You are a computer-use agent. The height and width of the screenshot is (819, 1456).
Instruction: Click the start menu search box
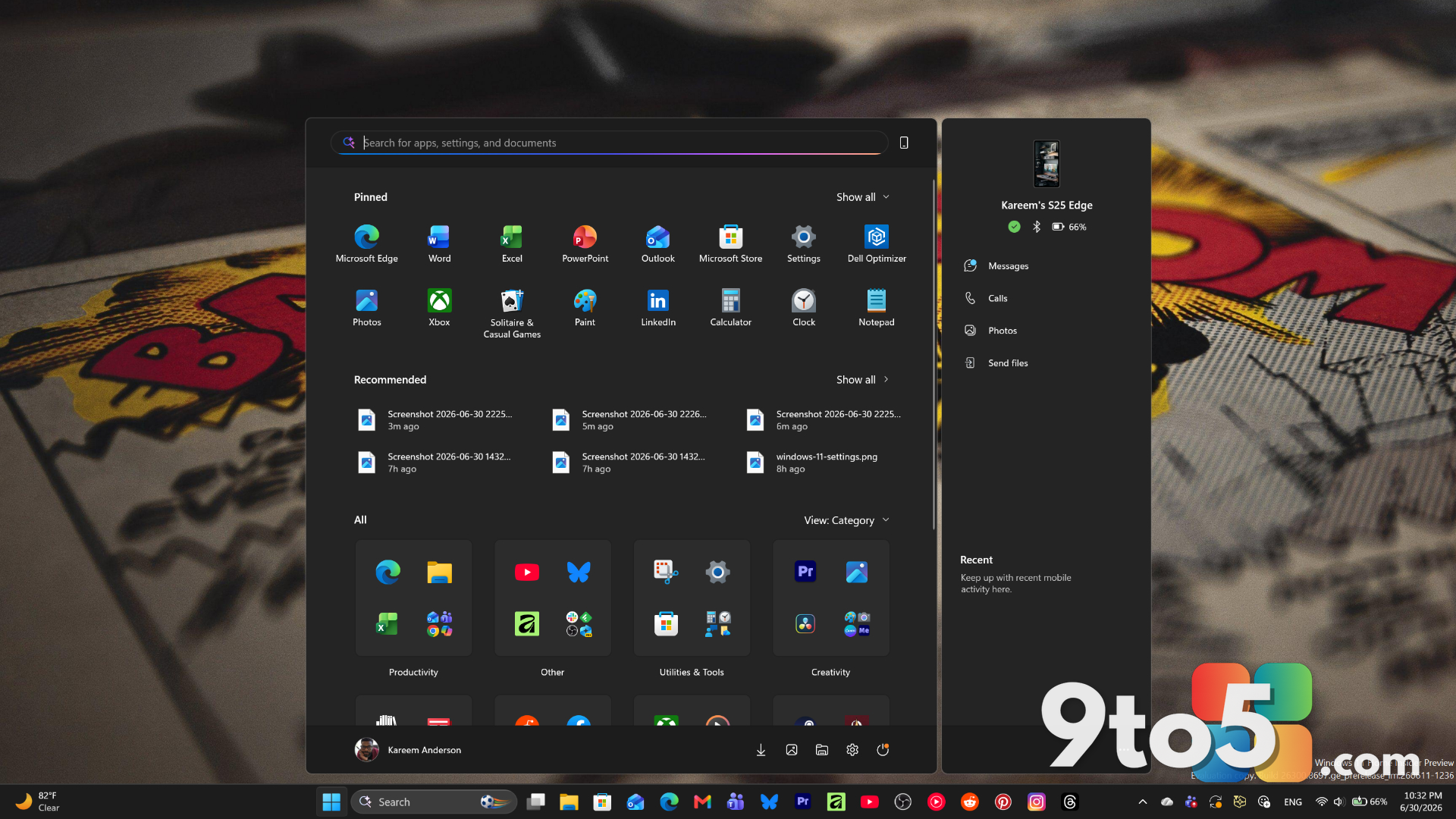[610, 143]
